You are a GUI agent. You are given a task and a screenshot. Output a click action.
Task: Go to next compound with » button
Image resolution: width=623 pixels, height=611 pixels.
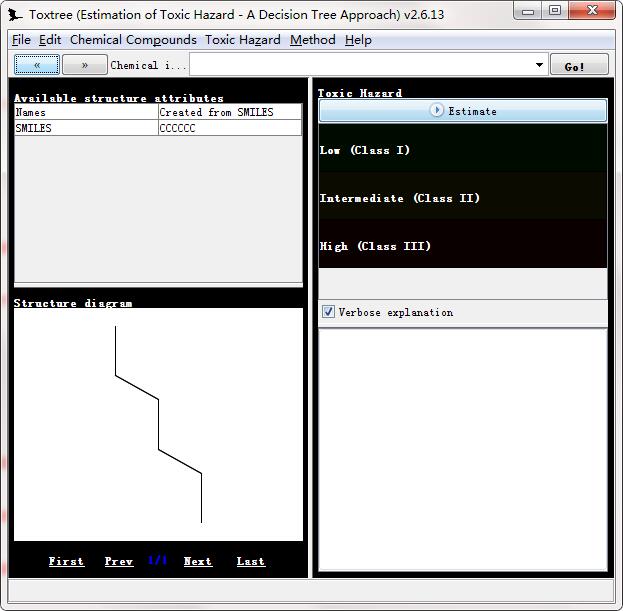[x=85, y=65]
